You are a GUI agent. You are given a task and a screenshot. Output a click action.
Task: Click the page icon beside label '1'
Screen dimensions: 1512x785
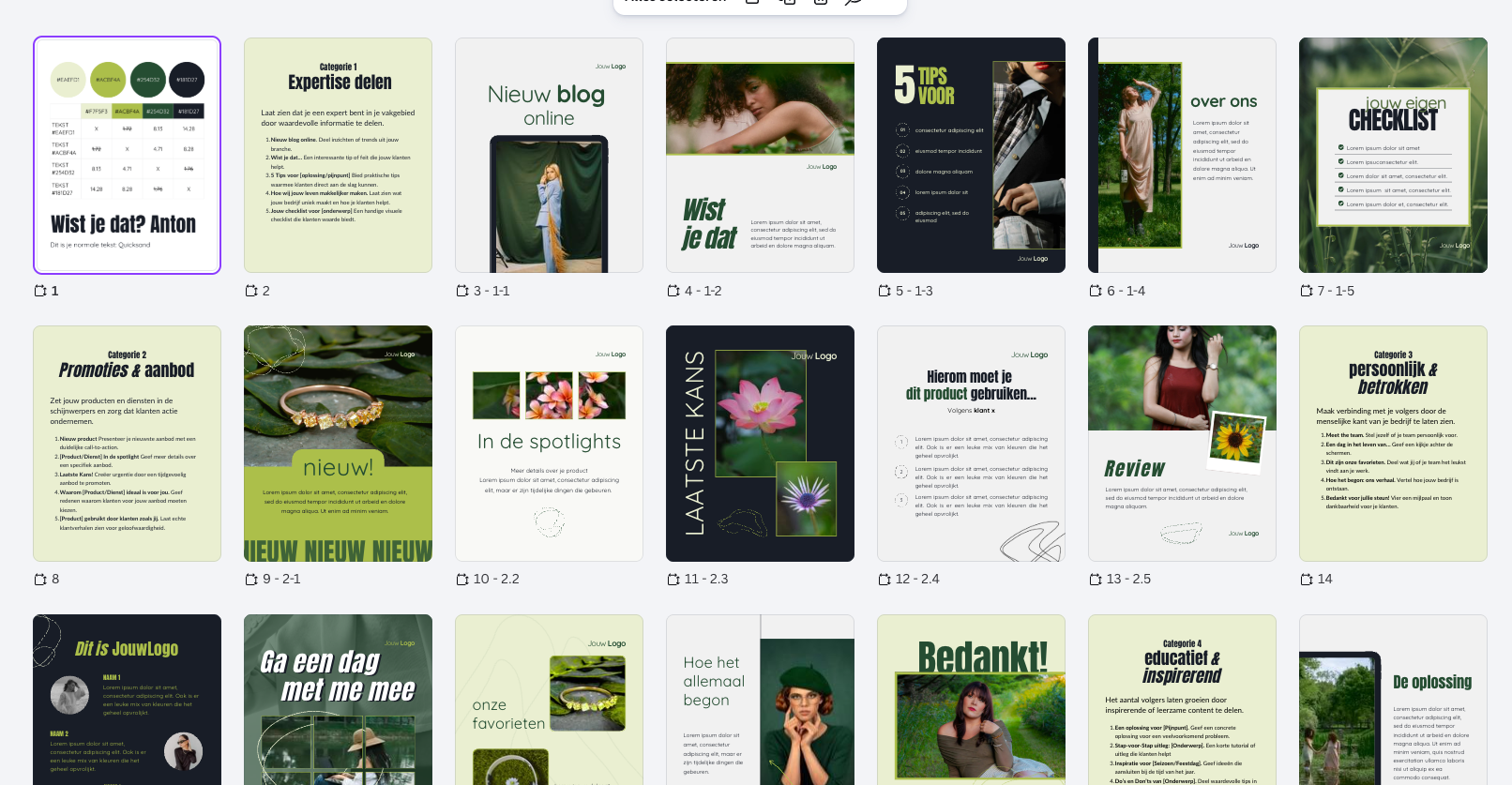(40, 291)
